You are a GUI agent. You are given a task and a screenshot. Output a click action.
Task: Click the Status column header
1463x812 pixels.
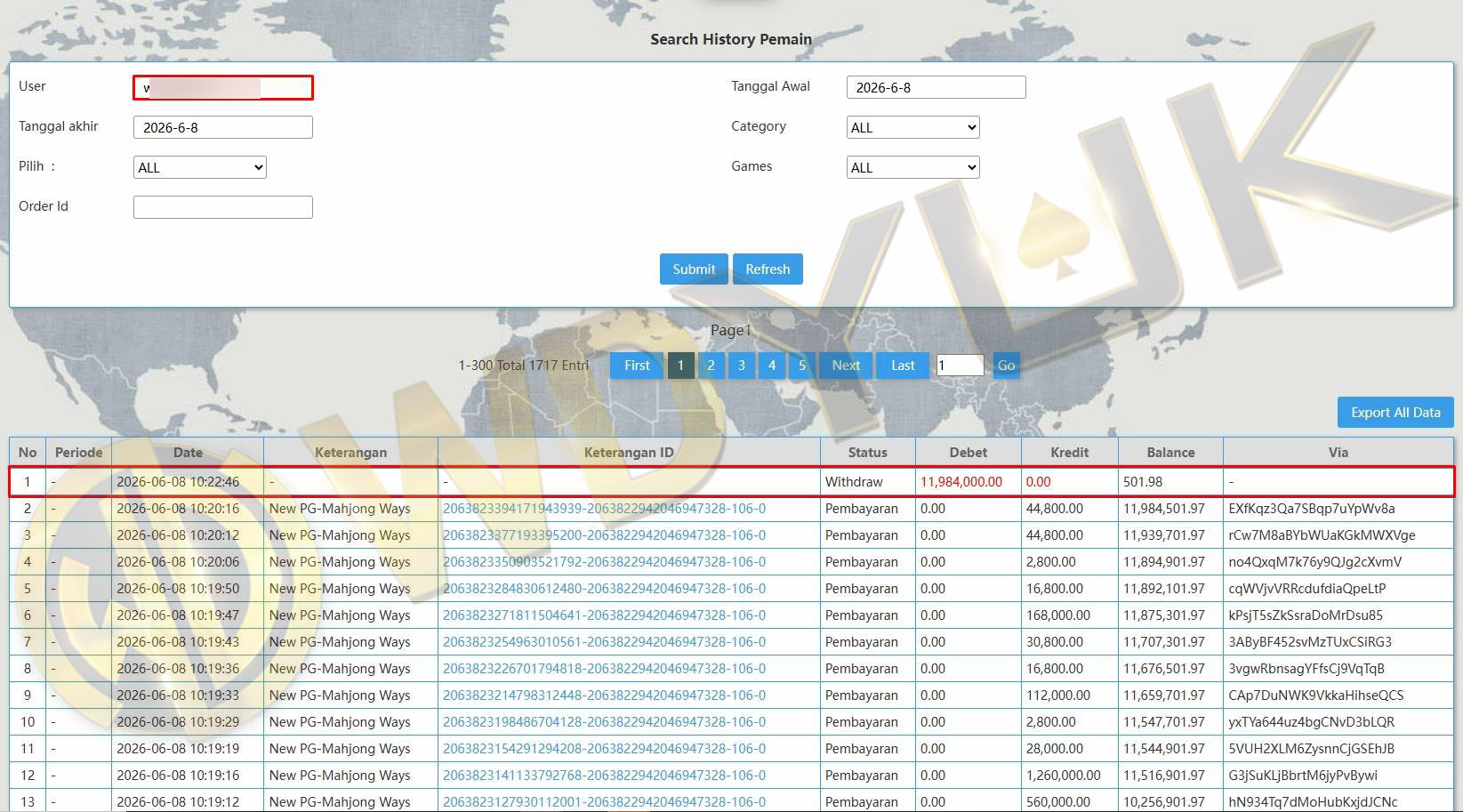(x=868, y=452)
